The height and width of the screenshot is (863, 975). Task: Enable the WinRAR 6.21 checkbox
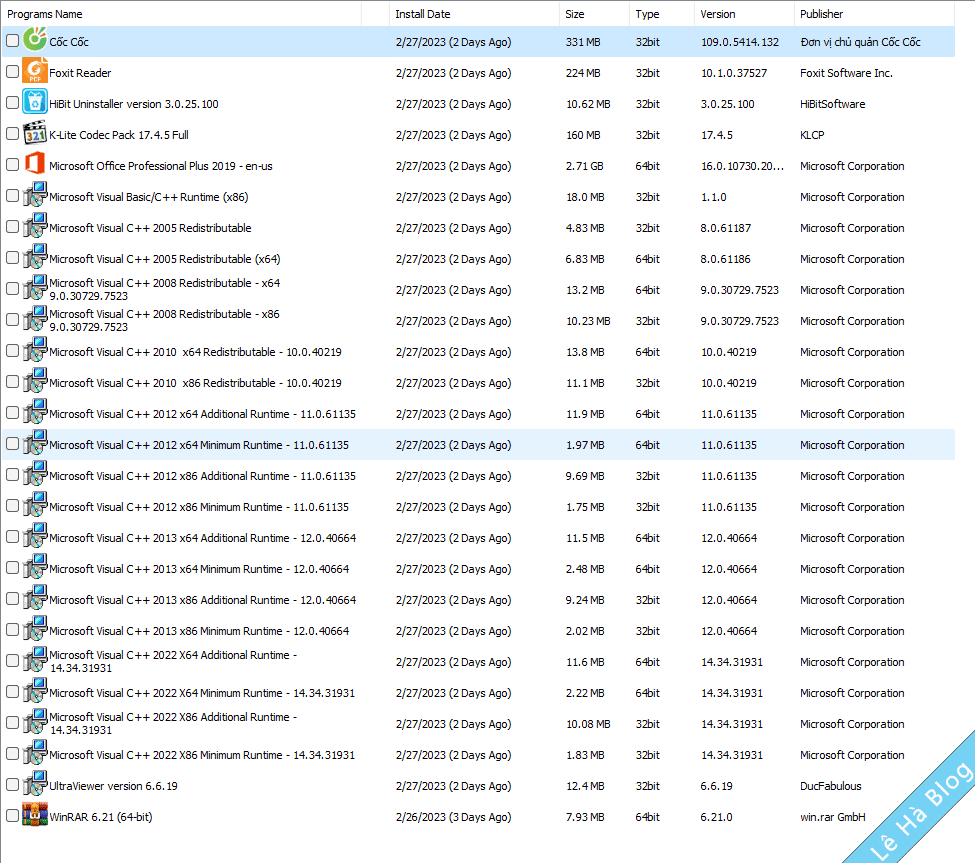tap(12, 816)
